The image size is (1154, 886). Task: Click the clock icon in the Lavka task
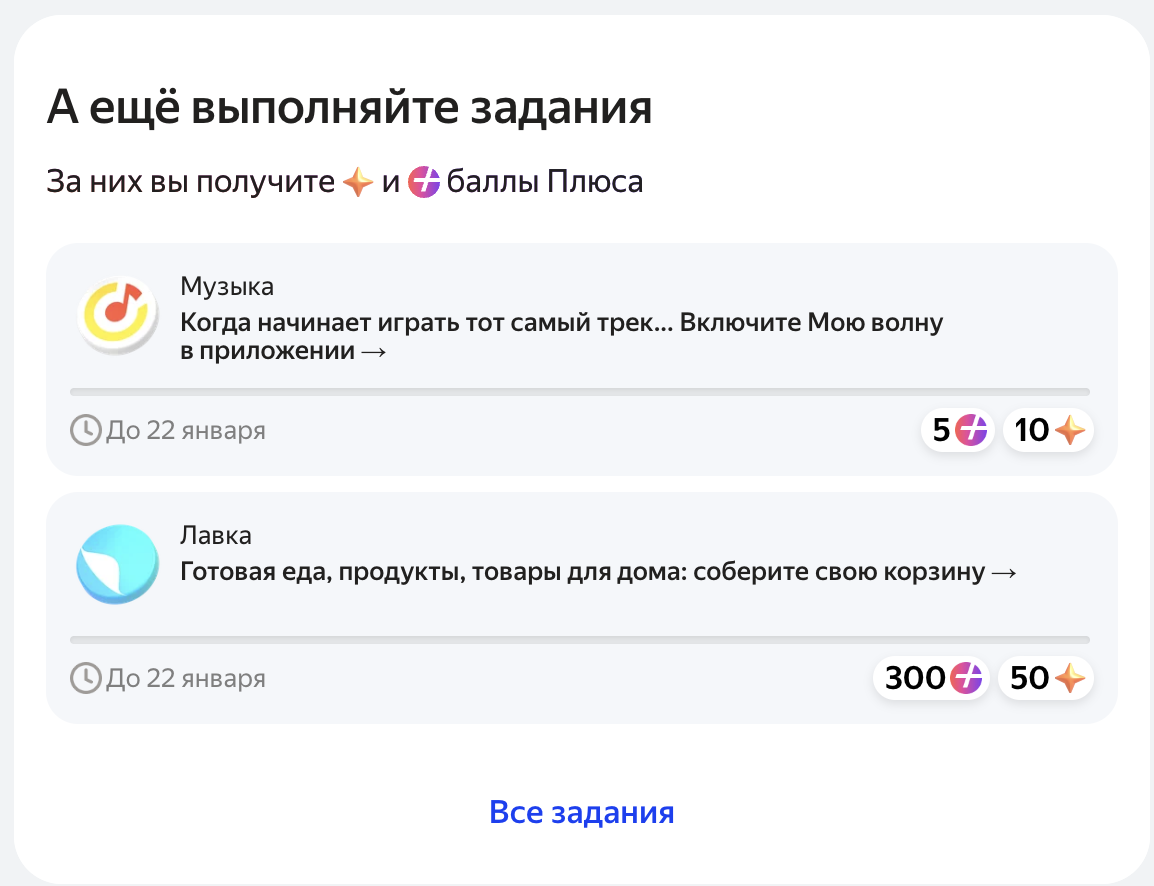point(85,678)
